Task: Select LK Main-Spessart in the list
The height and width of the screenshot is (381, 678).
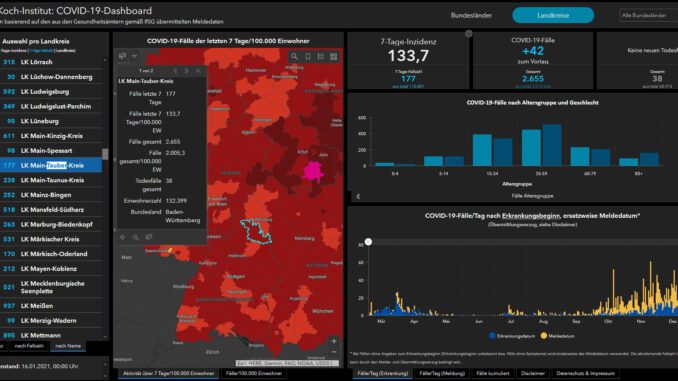Action: pyautogui.click(x=51, y=150)
